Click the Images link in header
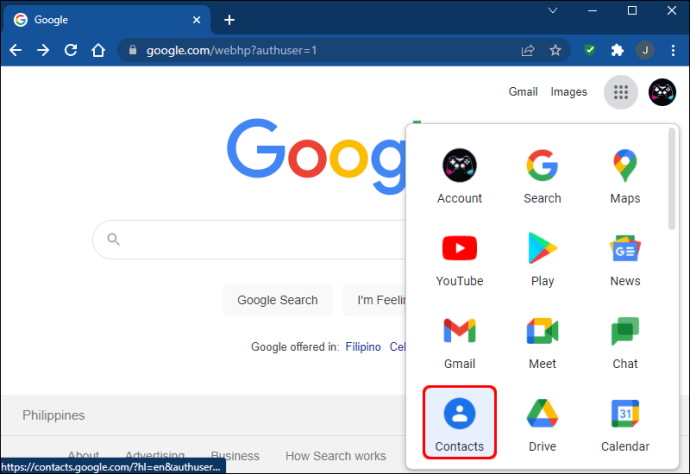Image resolution: width=690 pixels, height=474 pixels. click(x=569, y=92)
